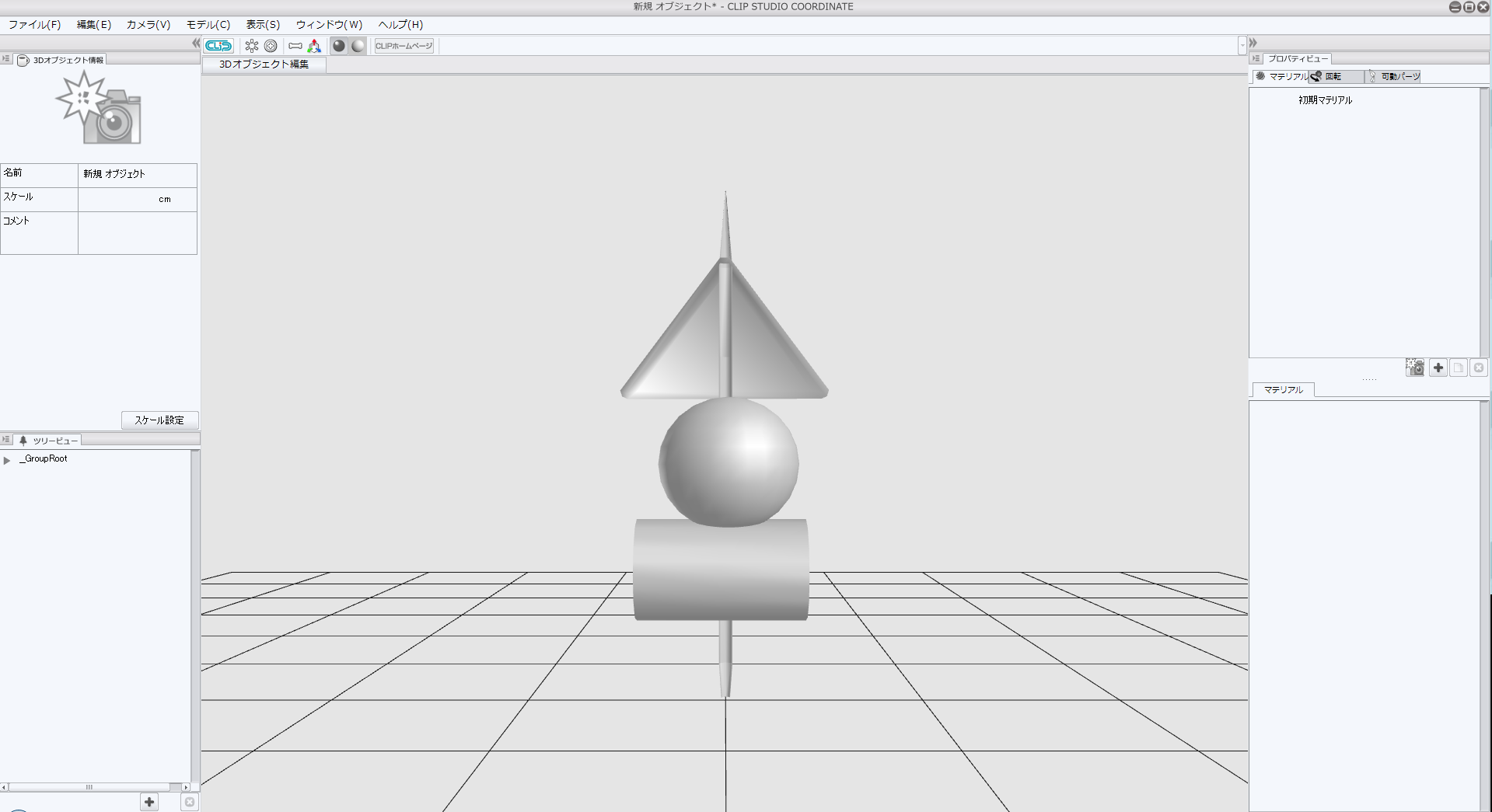1492x812 pixels.
Task: Click the コメント text field
Action: pyautogui.click(x=138, y=232)
